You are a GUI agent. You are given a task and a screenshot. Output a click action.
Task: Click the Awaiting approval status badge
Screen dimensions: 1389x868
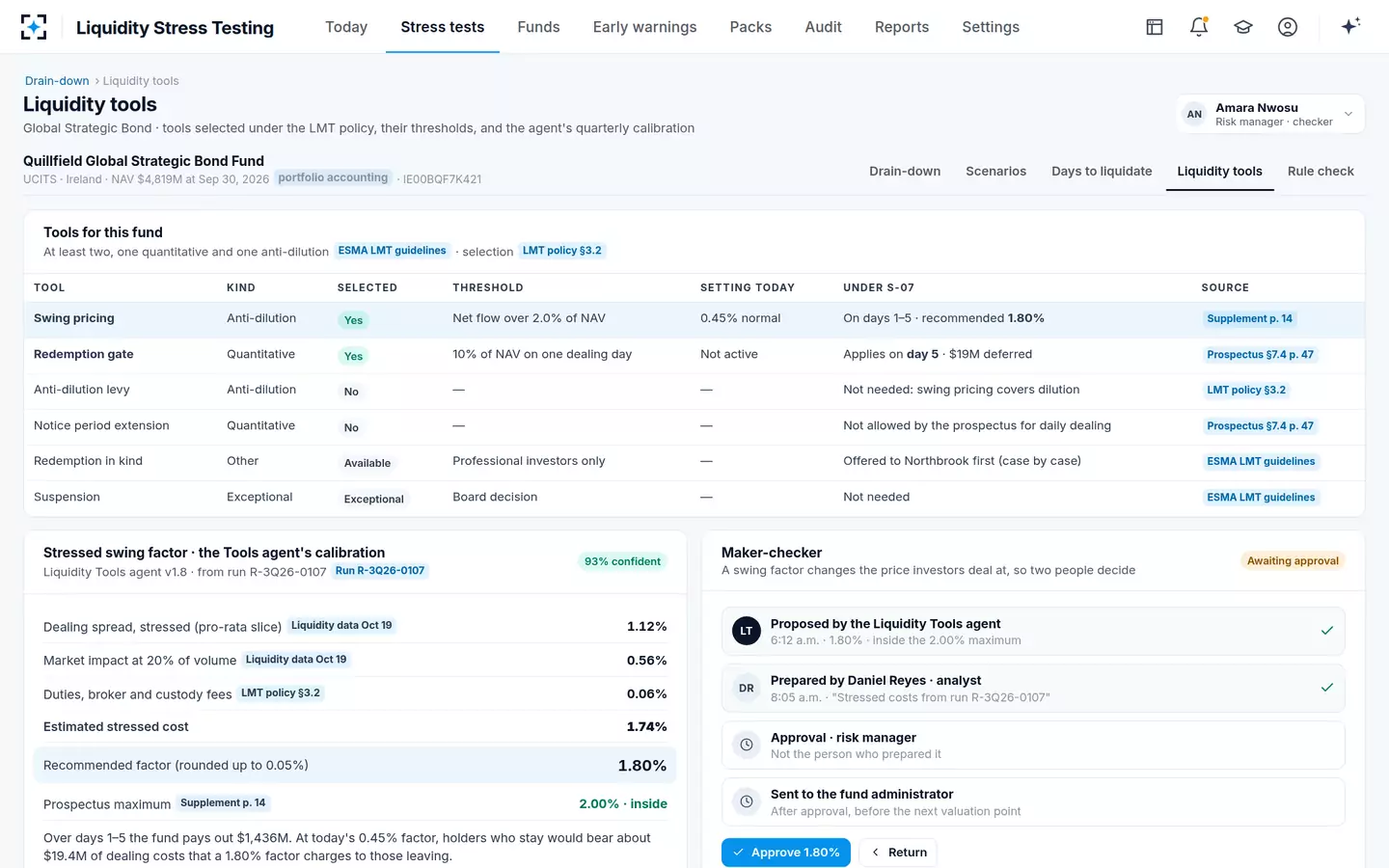[1293, 561]
